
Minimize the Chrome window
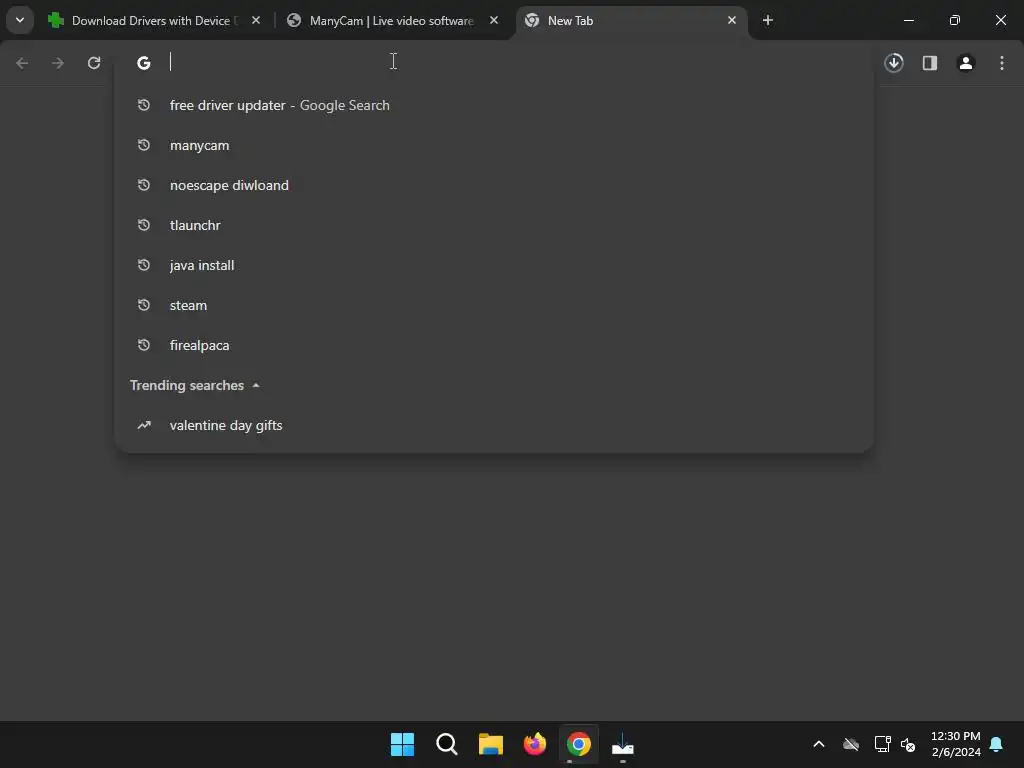point(909,21)
